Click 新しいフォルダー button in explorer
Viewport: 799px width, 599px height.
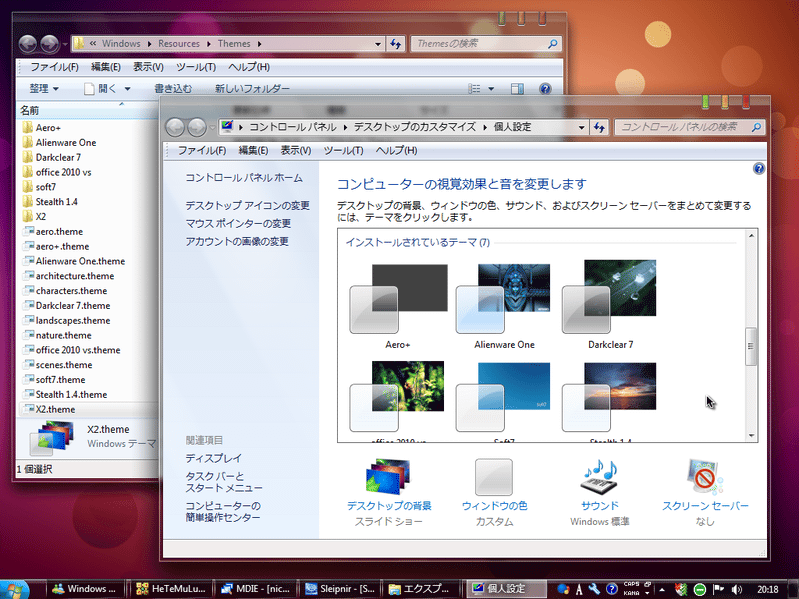tap(252, 89)
